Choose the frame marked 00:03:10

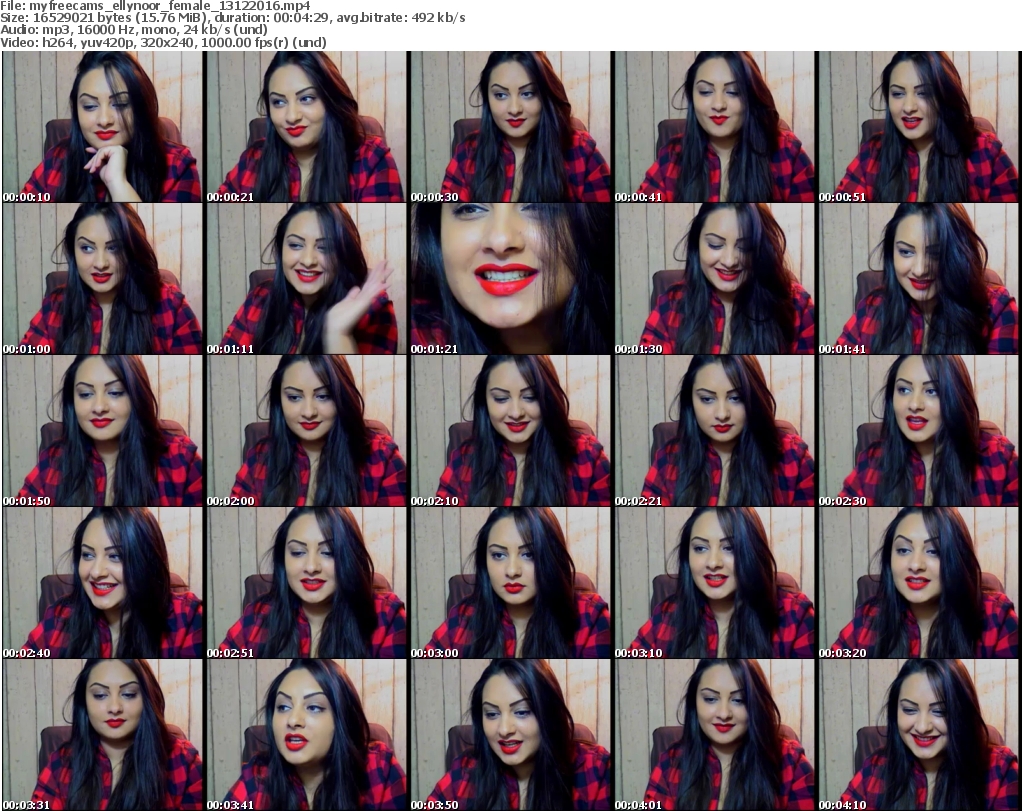[714, 582]
